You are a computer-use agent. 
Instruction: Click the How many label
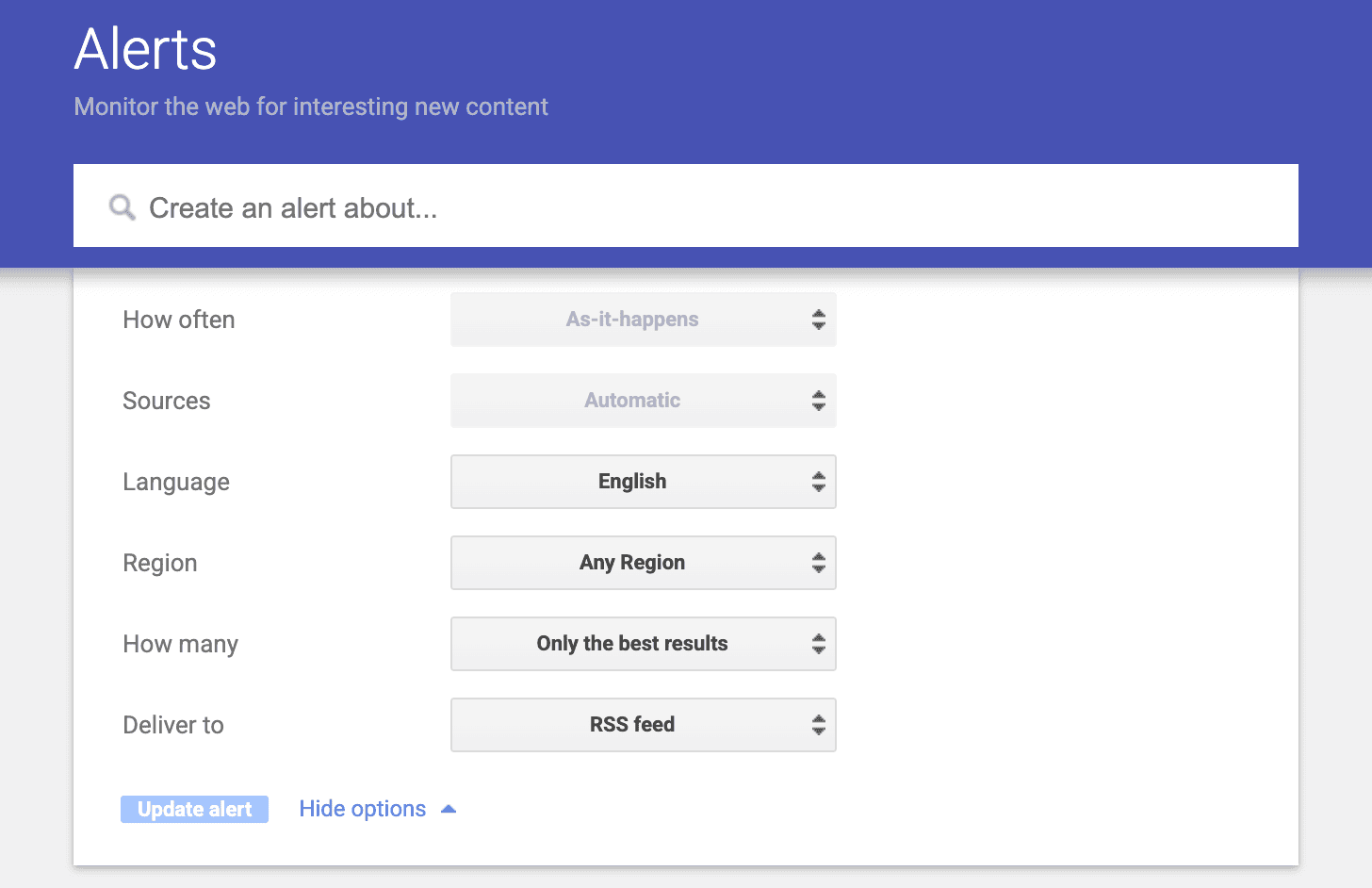(181, 645)
